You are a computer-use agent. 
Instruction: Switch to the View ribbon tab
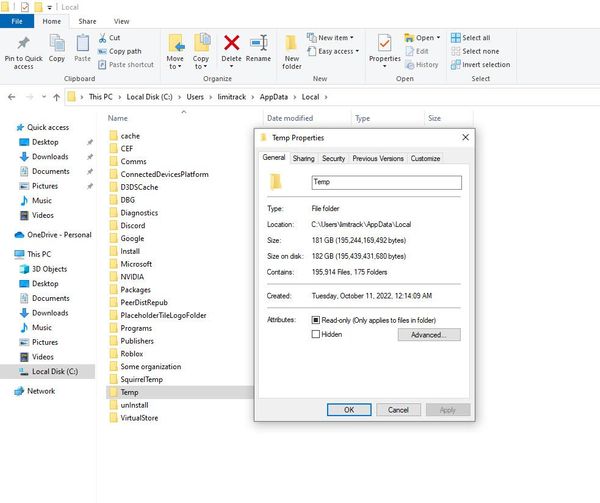(x=121, y=21)
